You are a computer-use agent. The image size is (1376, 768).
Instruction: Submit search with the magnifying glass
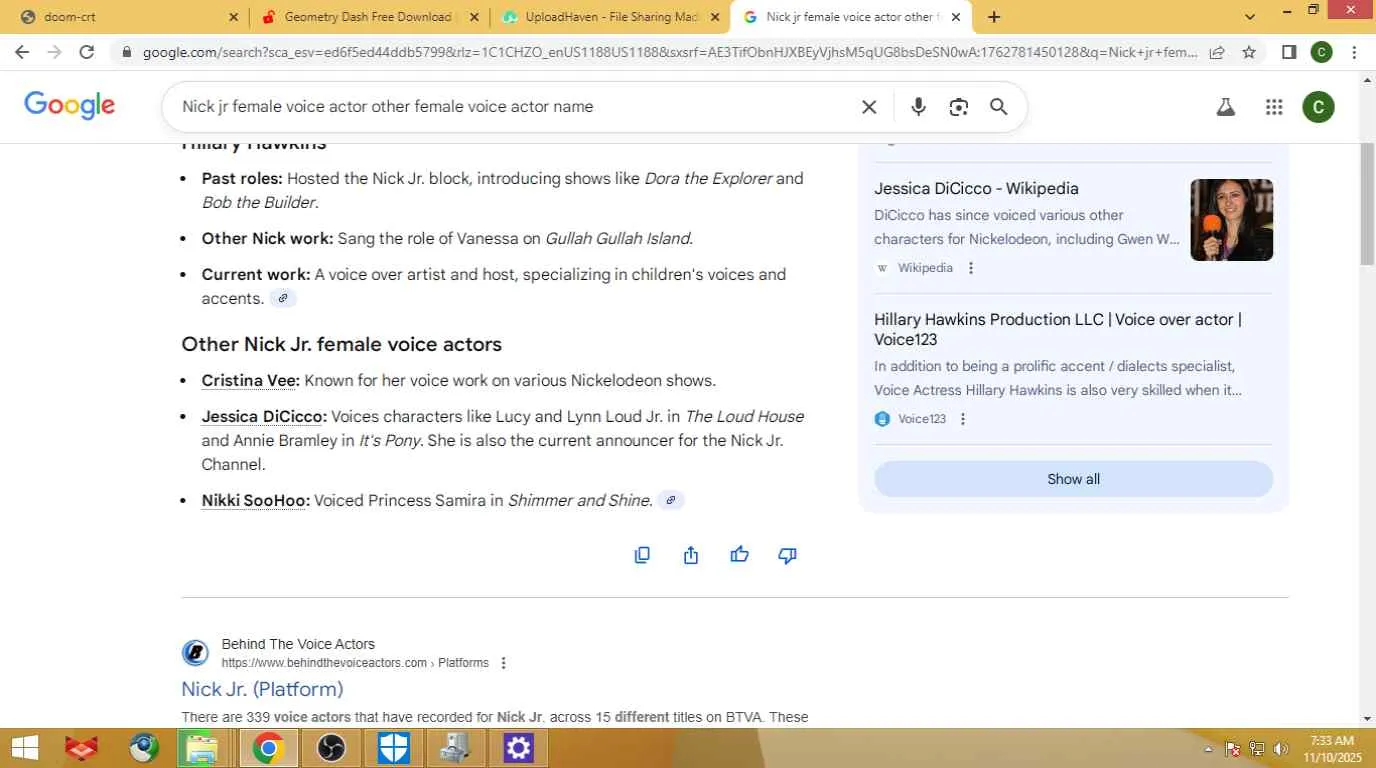click(x=998, y=107)
